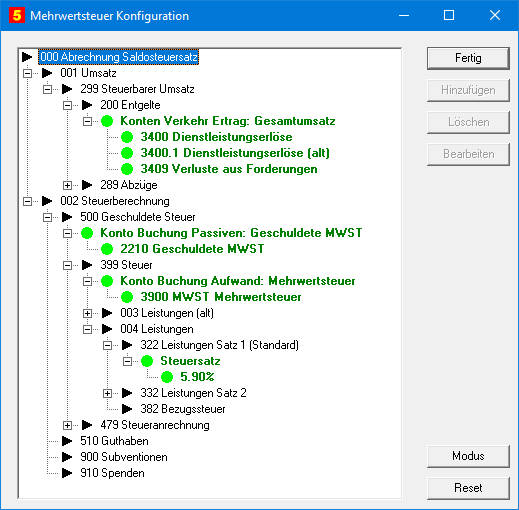Click the Reset button
Screen dimensions: 519x510
[x=468, y=488]
